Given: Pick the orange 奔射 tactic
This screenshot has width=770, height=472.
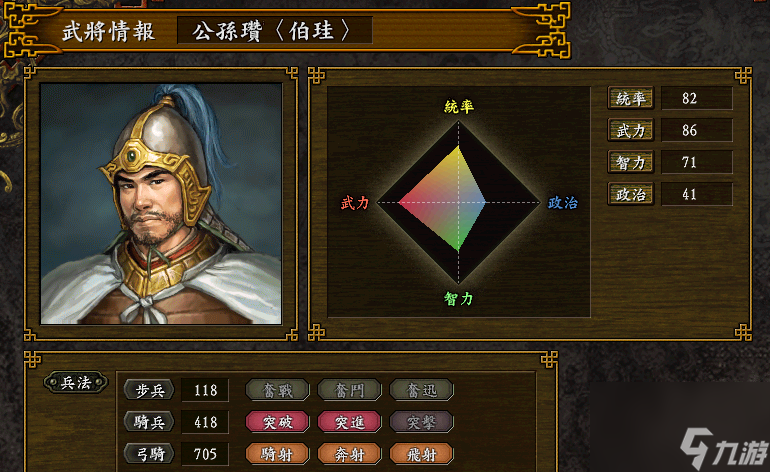Looking at the screenshot, I should pyautogui.click(x=349, y=454).
